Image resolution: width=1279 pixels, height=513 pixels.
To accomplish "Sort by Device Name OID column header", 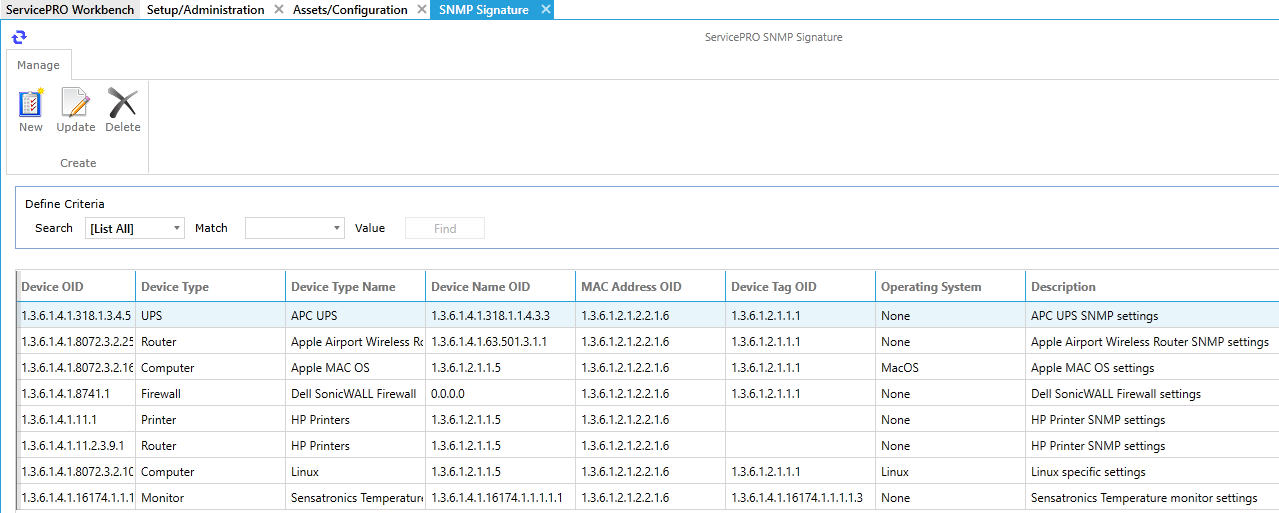I will [x=500, y=286].
